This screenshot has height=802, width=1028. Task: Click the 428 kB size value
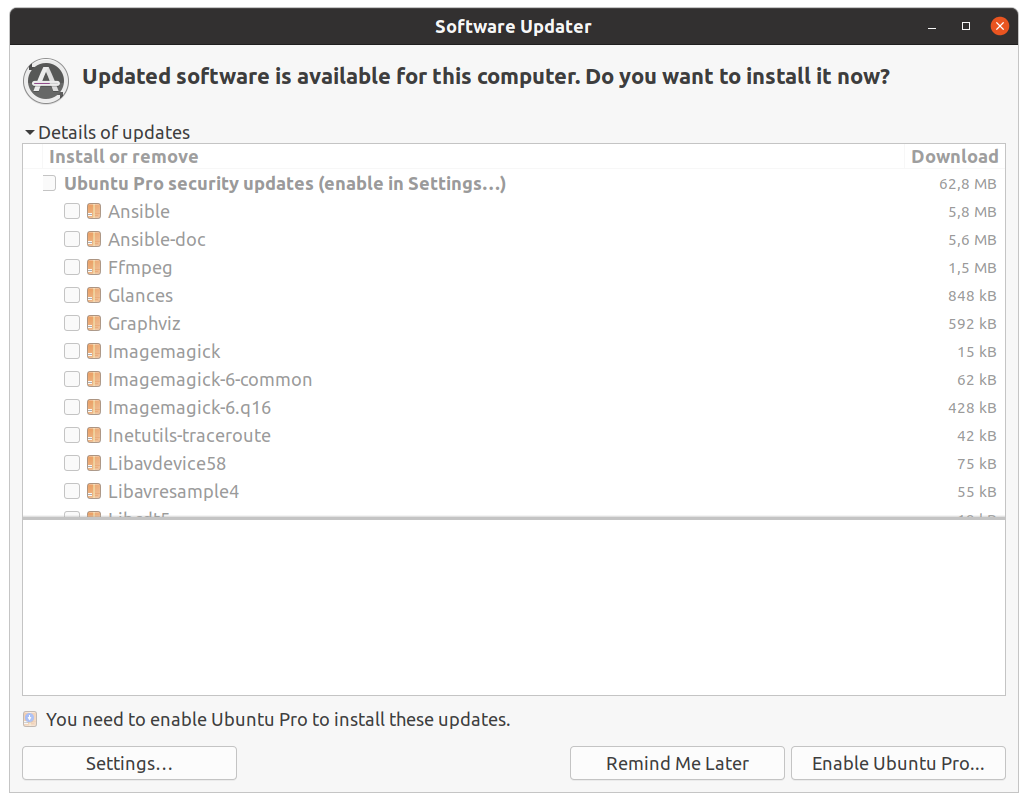972,408
